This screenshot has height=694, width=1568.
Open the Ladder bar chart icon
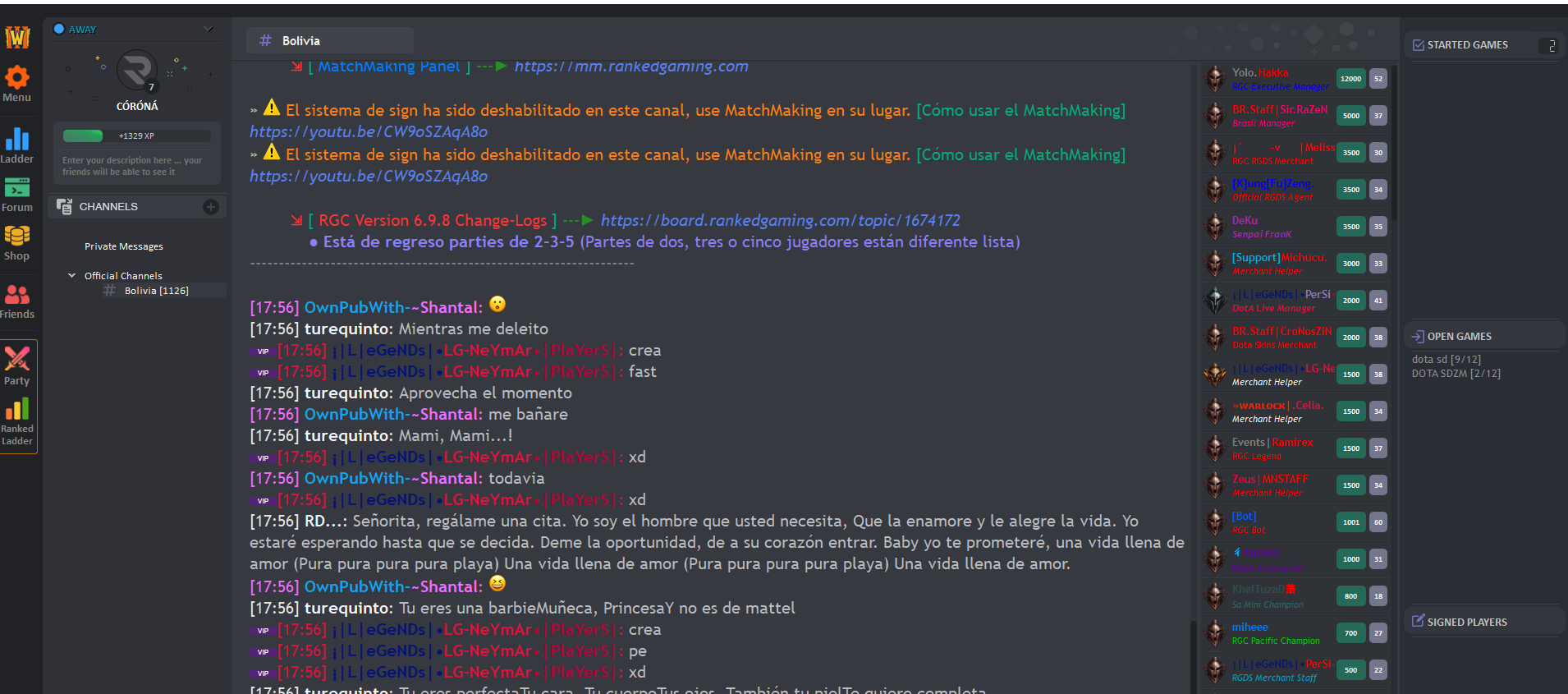17,139
